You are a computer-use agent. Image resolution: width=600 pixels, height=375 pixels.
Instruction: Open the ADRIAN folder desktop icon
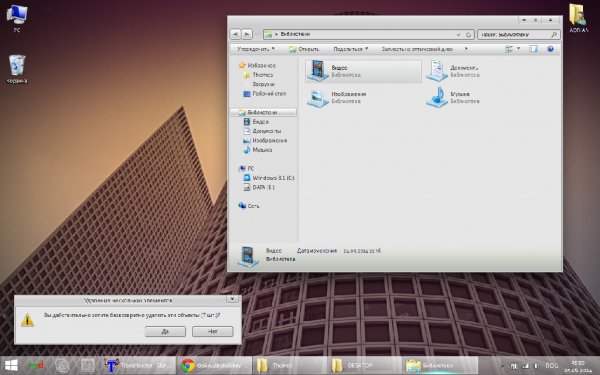pos(578,18)
